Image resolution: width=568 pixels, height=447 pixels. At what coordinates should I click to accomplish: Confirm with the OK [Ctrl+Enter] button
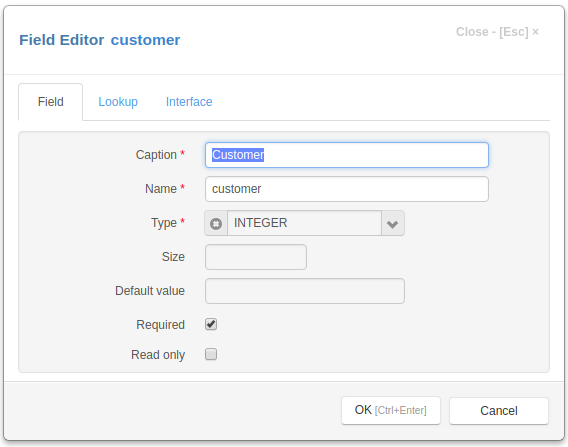point(391,410)
